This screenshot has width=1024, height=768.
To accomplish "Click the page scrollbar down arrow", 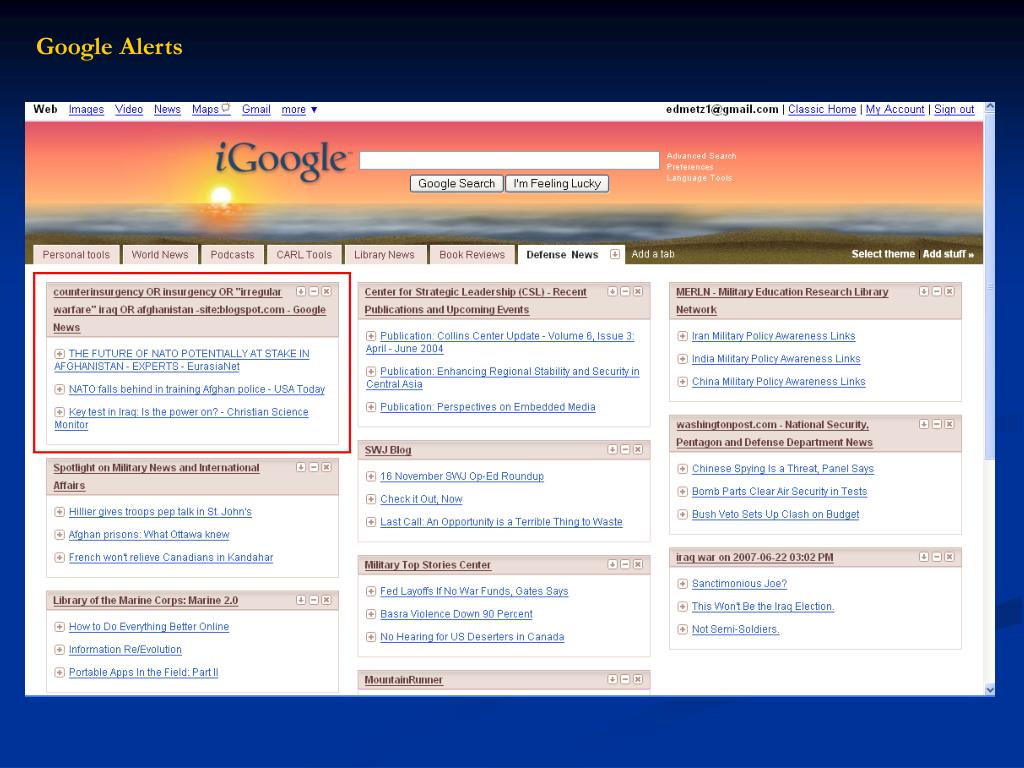I will pyautogui.click(x=990, y=690).
